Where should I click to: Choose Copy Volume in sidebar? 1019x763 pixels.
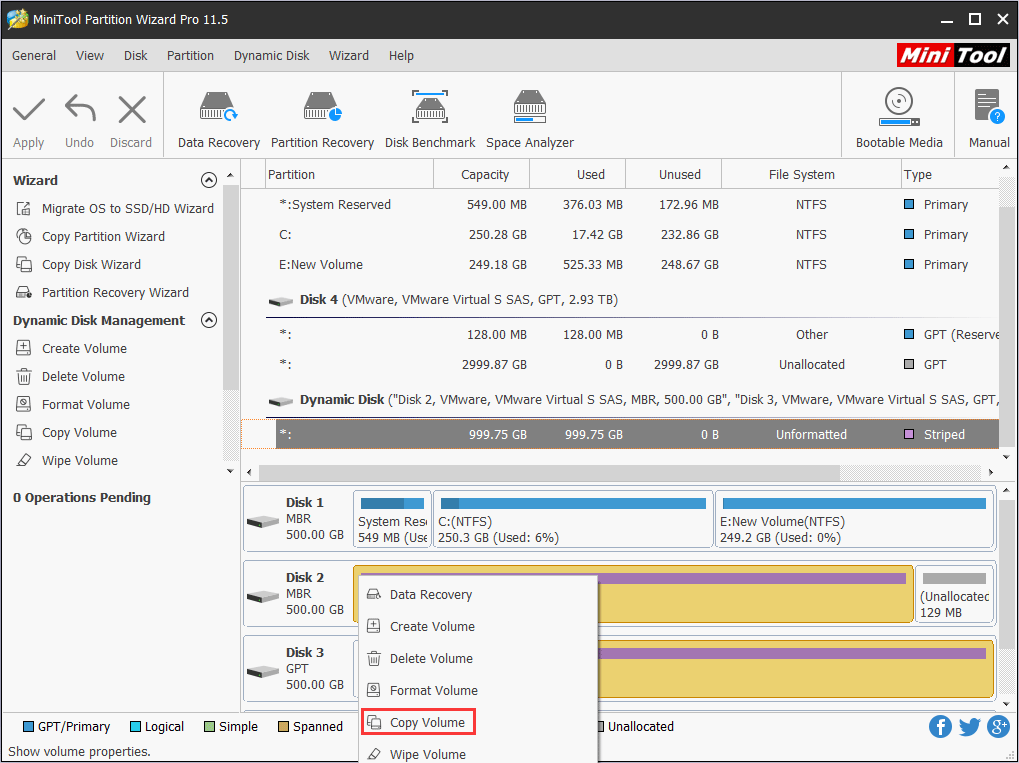[66, 432]
